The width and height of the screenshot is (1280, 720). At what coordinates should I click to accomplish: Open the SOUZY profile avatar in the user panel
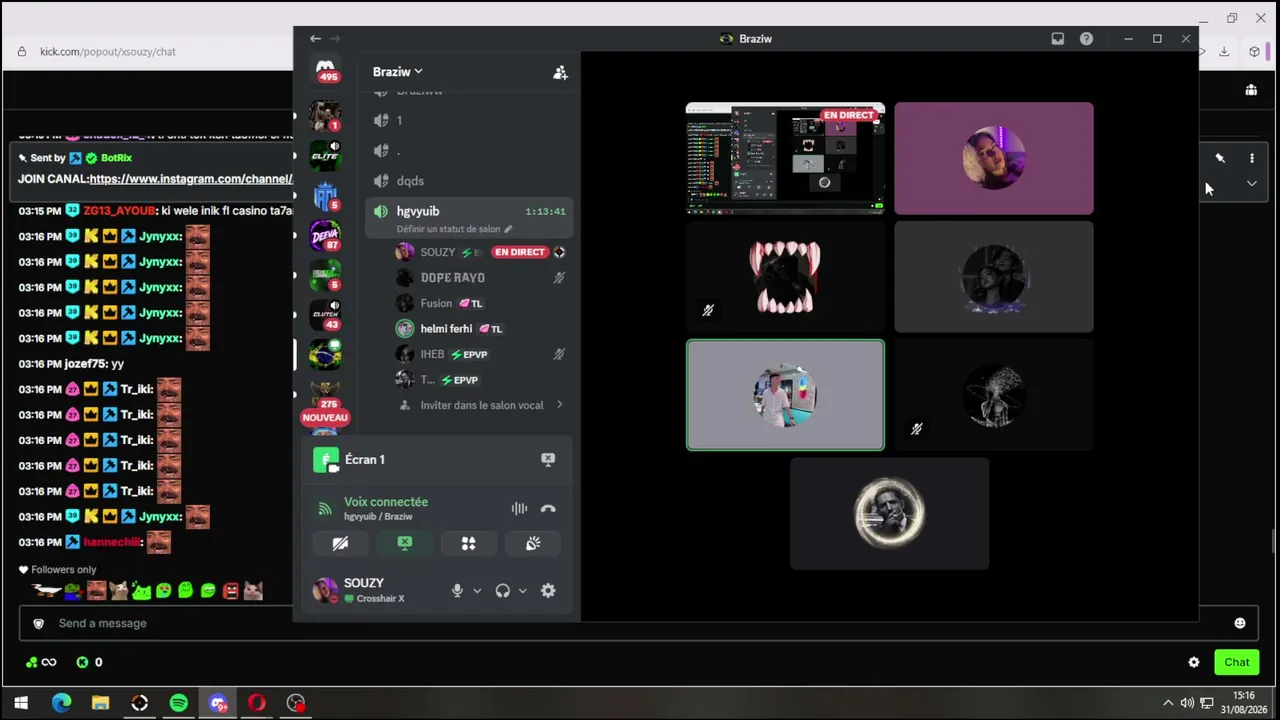point(325,590)
